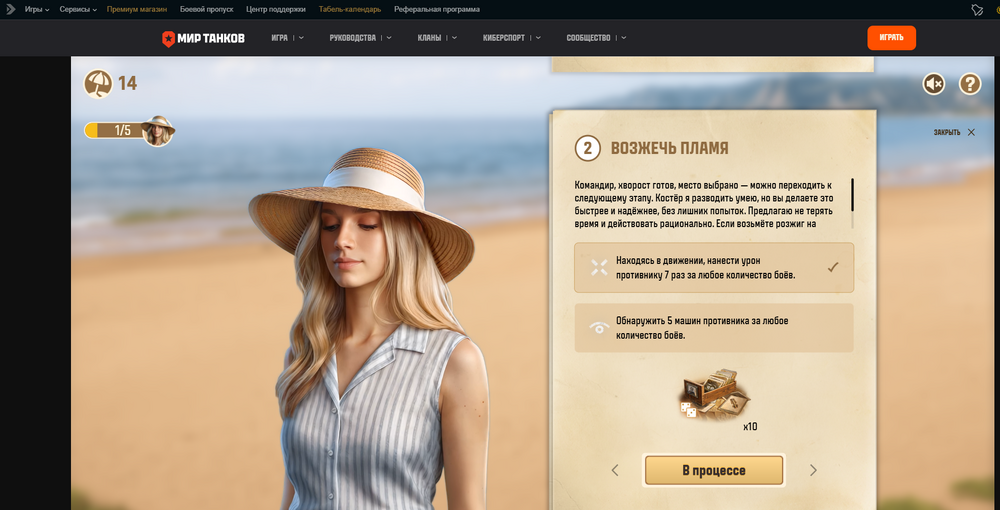Viewport: 1000px width, 510px height.
Task: Open the Сообщество menu
Action: coord(588,38)
